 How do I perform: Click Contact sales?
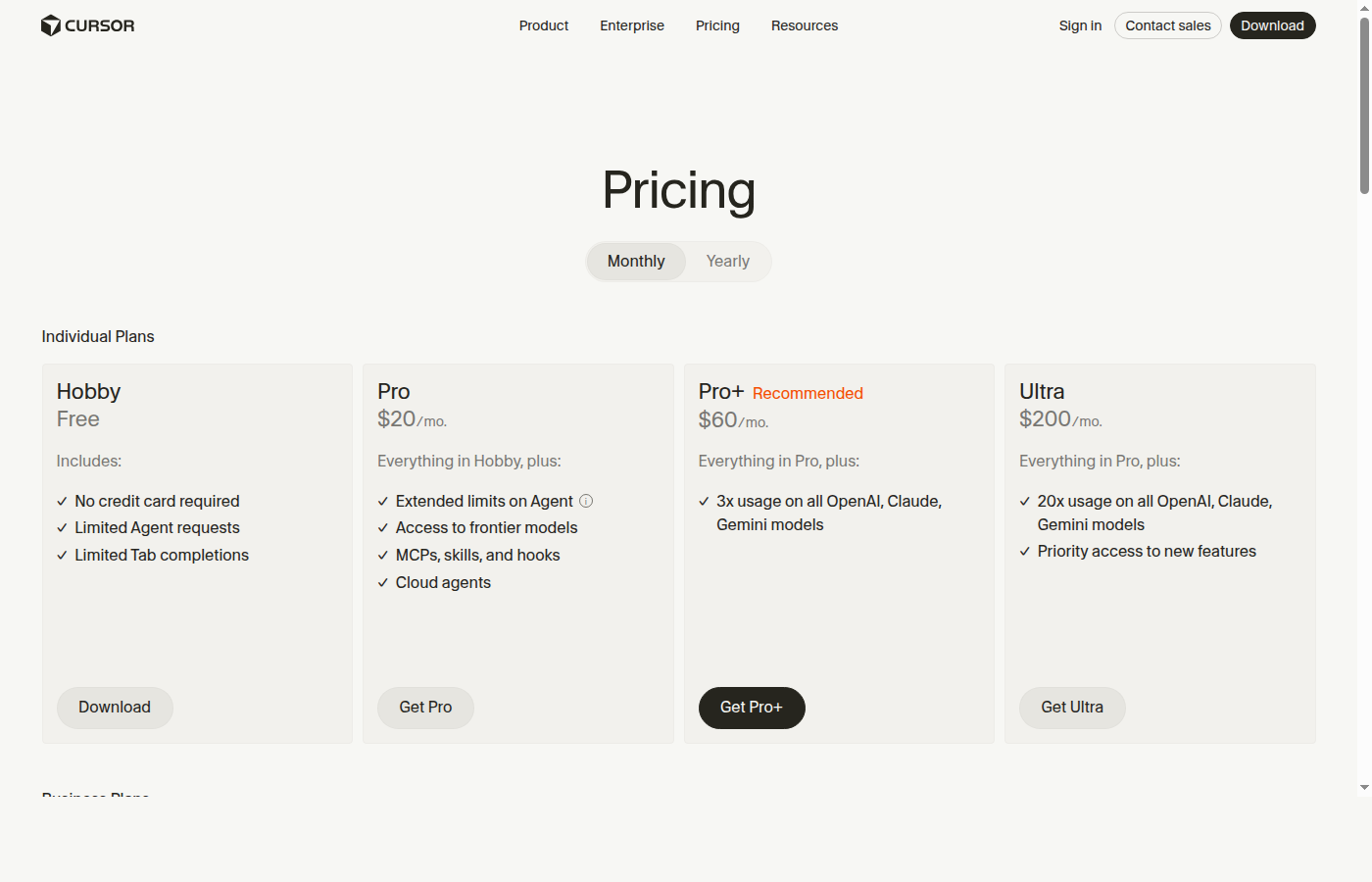coord(1167,25)
